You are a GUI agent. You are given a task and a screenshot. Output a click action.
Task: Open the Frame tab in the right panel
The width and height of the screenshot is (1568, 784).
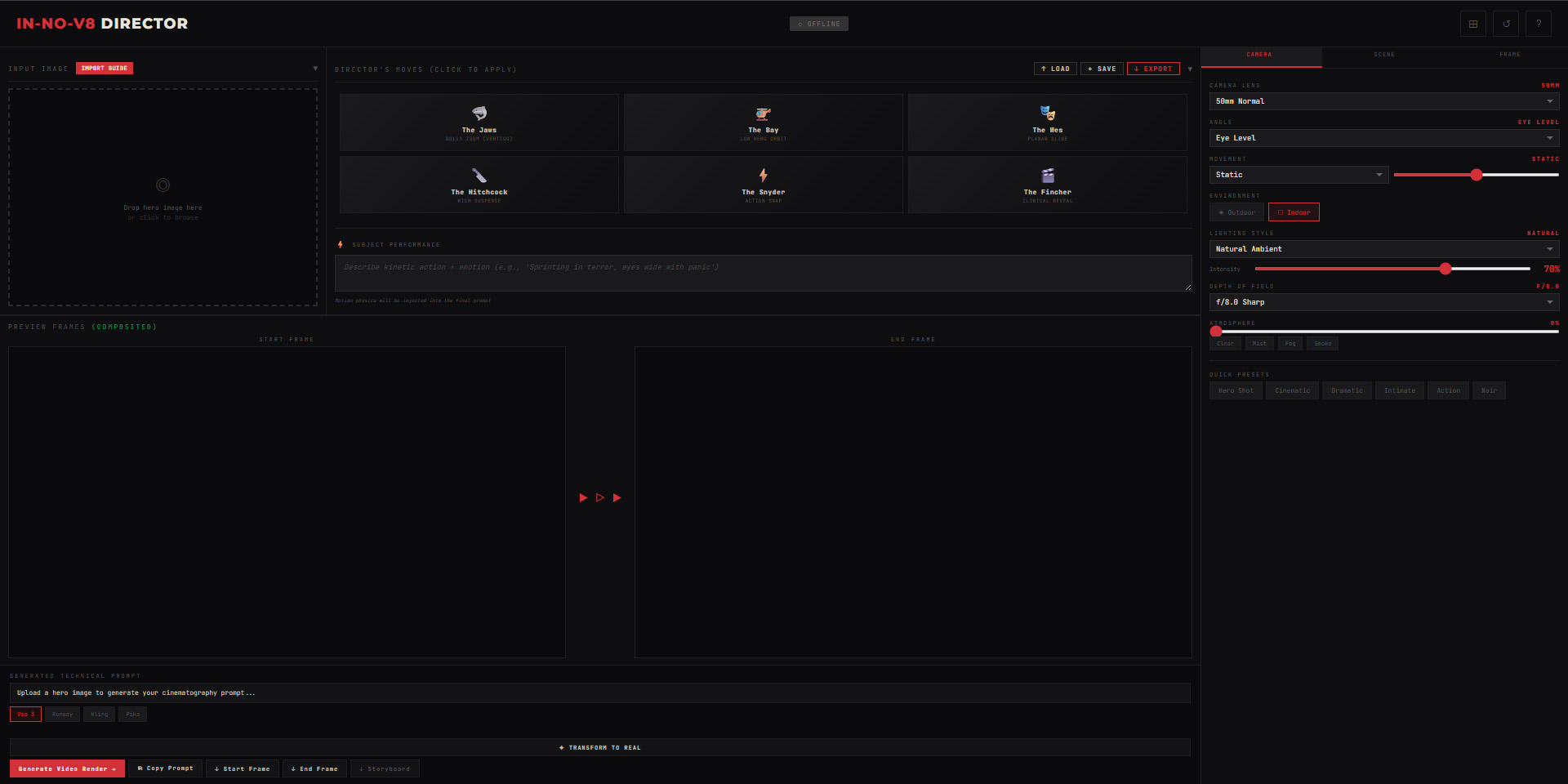click(x=1510, y=55)
